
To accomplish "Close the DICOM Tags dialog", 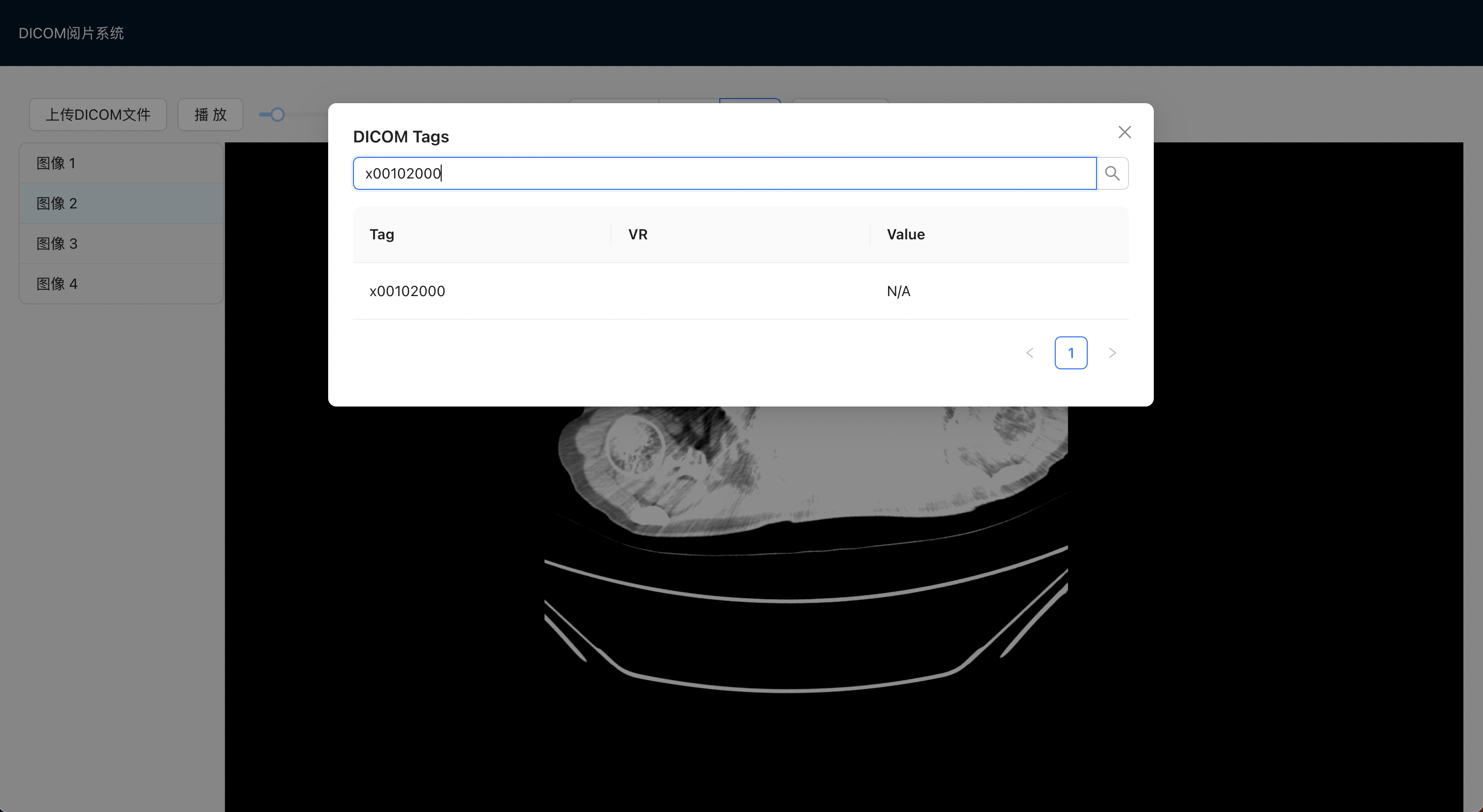I will coord(1124,133).
